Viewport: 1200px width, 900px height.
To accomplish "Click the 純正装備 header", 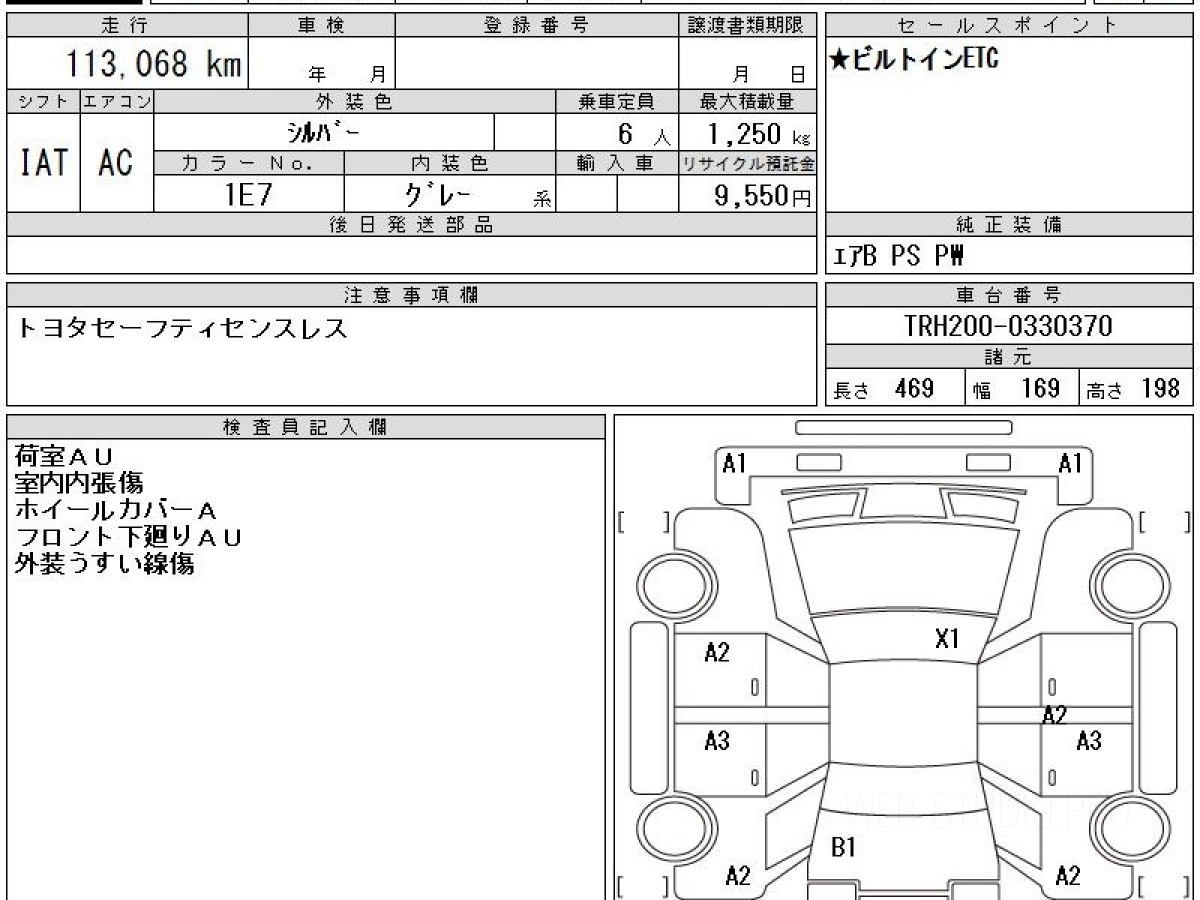I will click(x=1009, y=225).
